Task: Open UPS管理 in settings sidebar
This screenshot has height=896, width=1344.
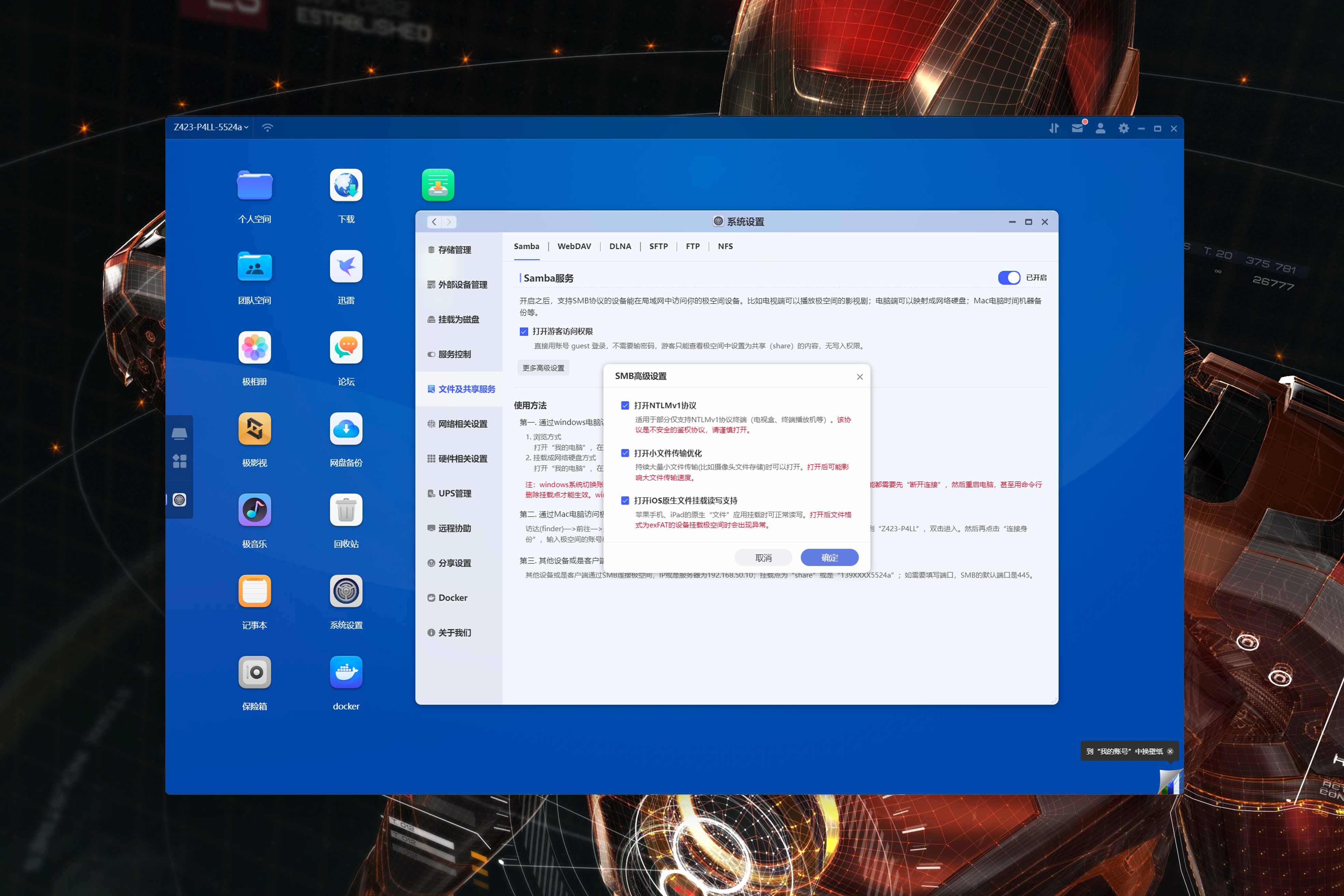Action: (459, 494)
